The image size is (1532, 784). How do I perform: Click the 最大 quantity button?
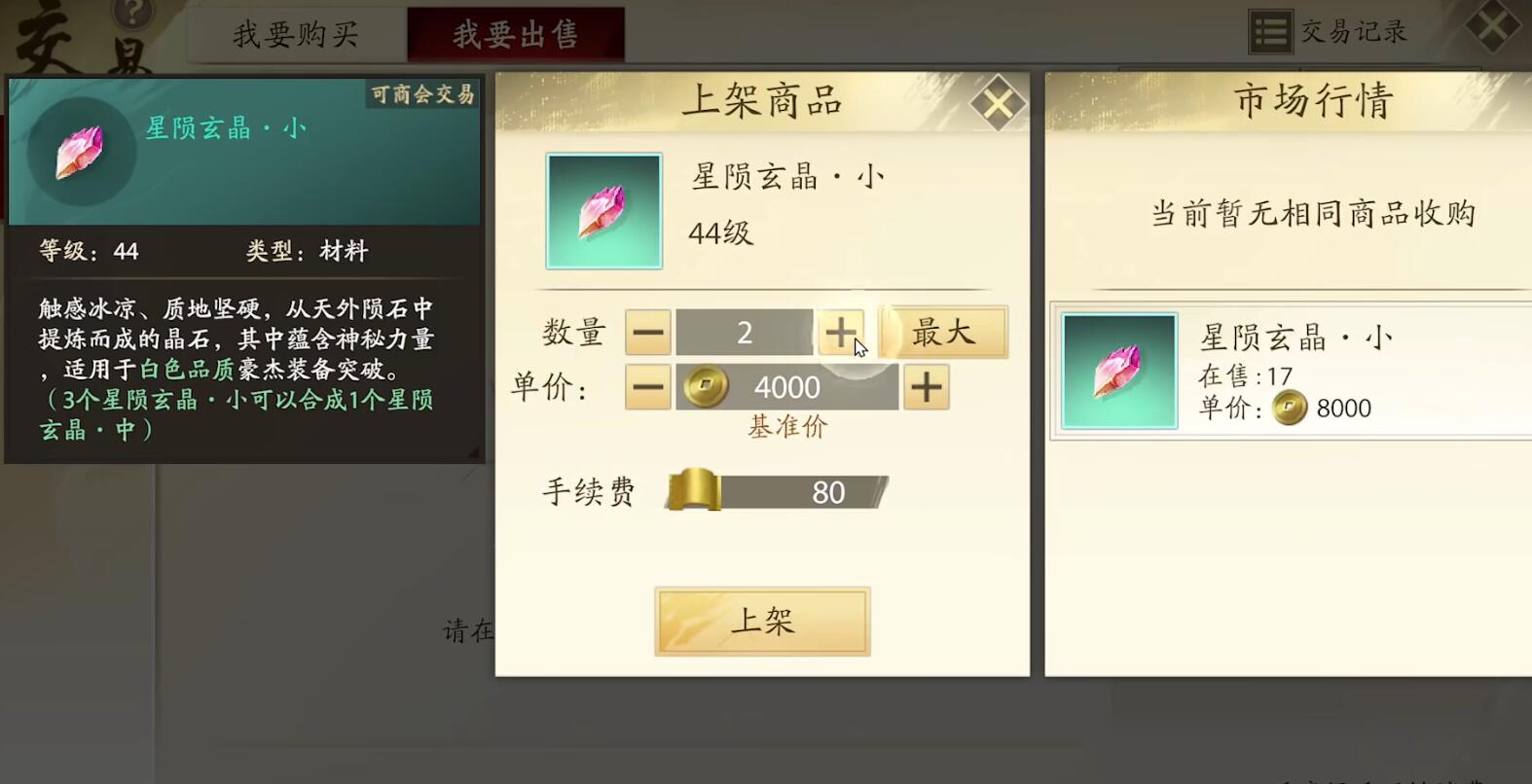943,333
